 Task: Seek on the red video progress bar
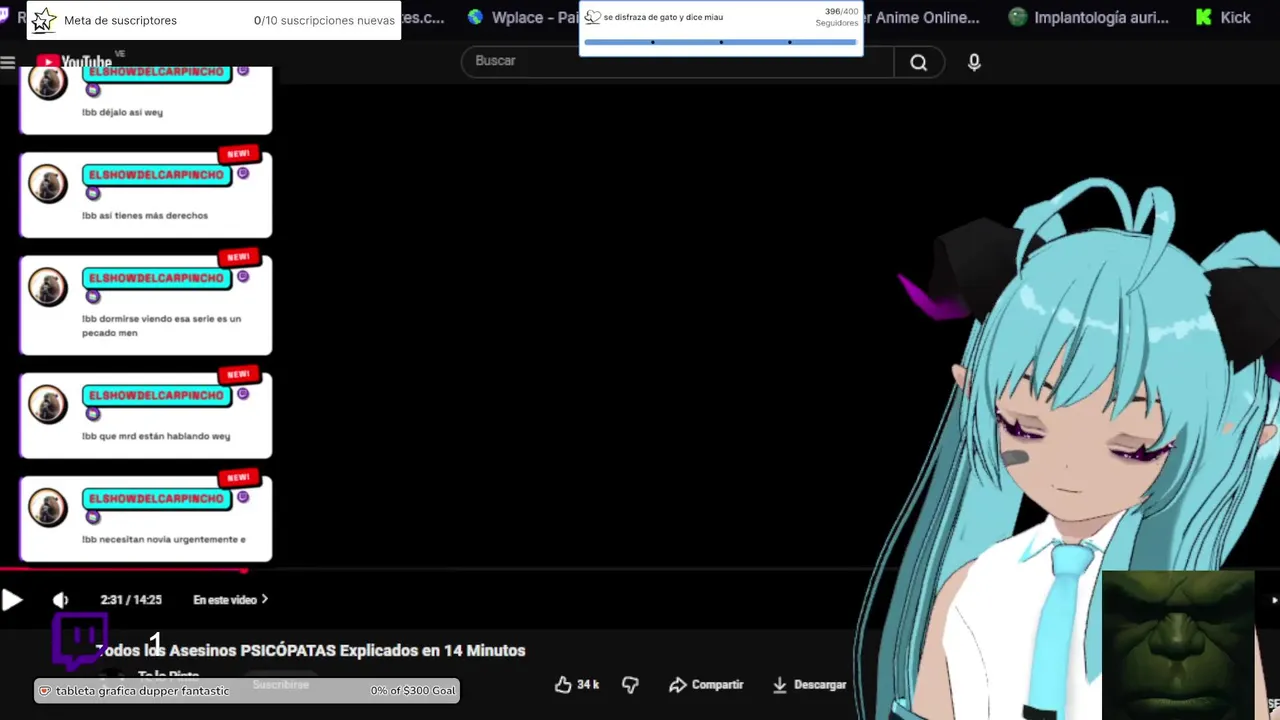pos(123,571)
